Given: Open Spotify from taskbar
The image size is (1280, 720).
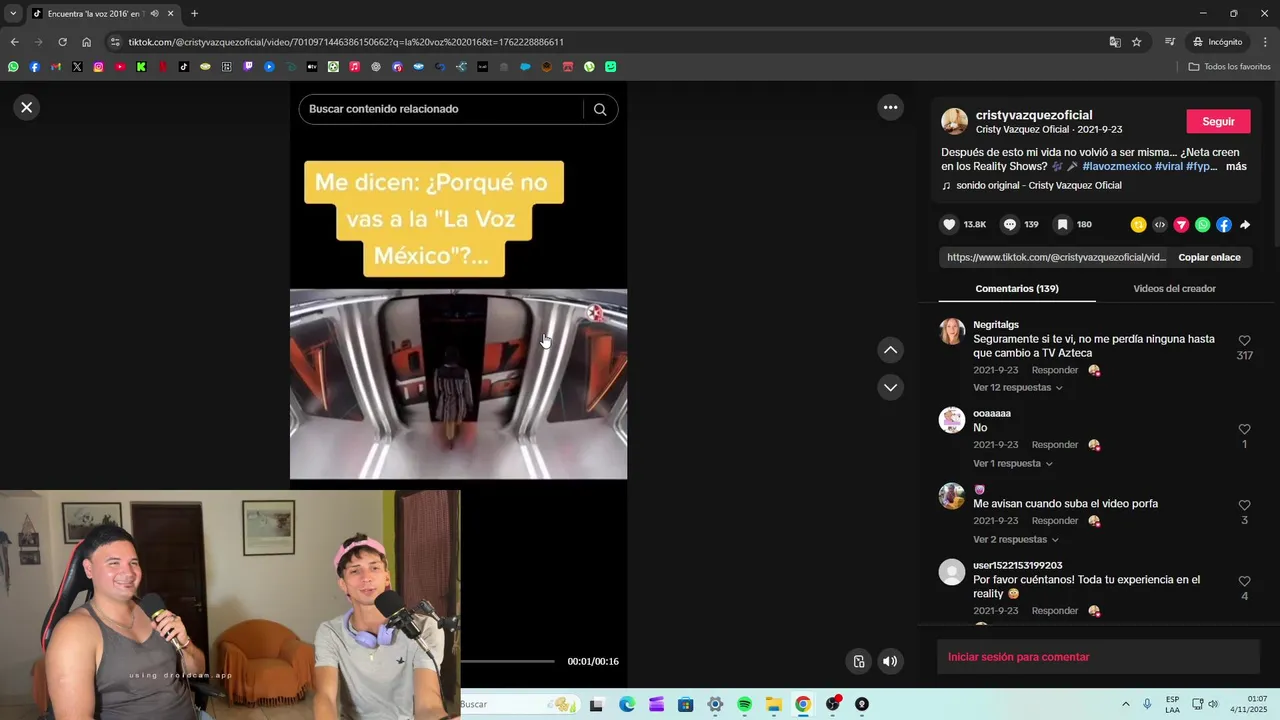Looking at the screenshot, I should [x=744, y=704].
